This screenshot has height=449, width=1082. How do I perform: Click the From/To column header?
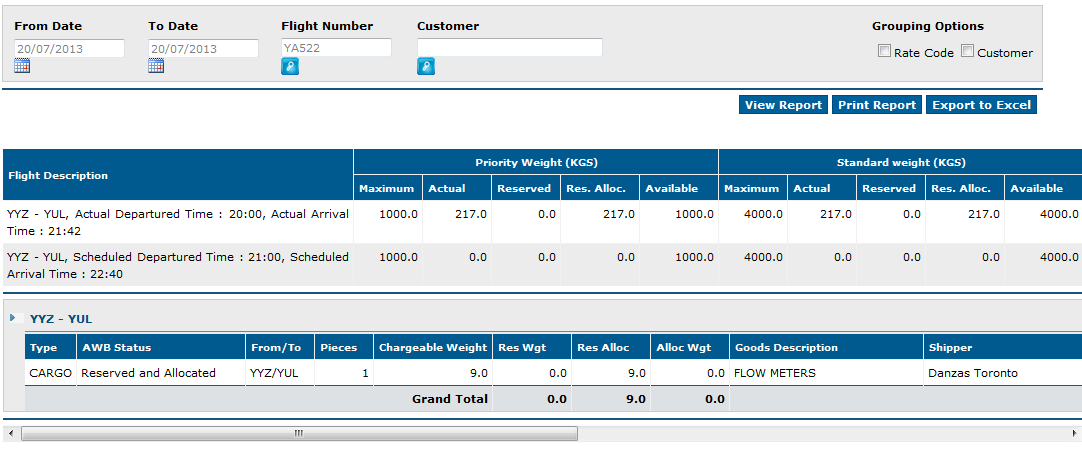(280, 348)
